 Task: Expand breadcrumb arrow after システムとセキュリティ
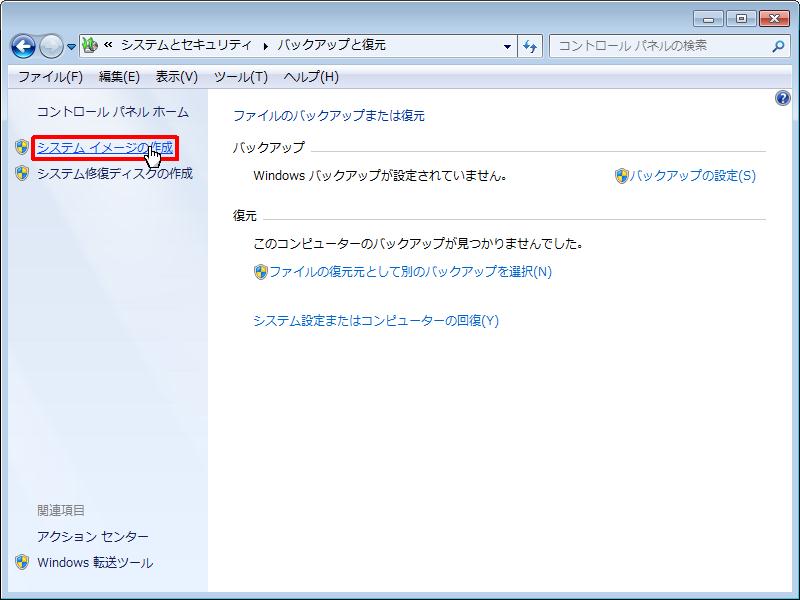click(x=266, y=46)
